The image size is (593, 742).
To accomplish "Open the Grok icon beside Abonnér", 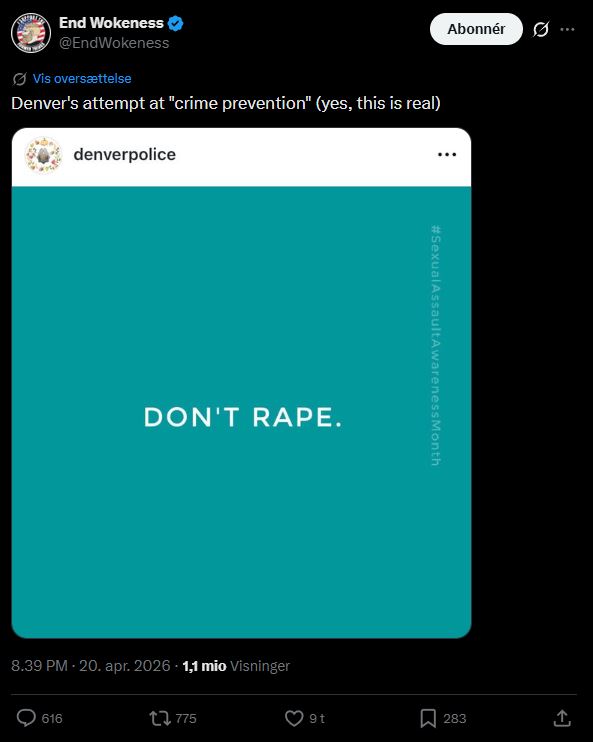I will pyautogui.click(x=540, y=29).
